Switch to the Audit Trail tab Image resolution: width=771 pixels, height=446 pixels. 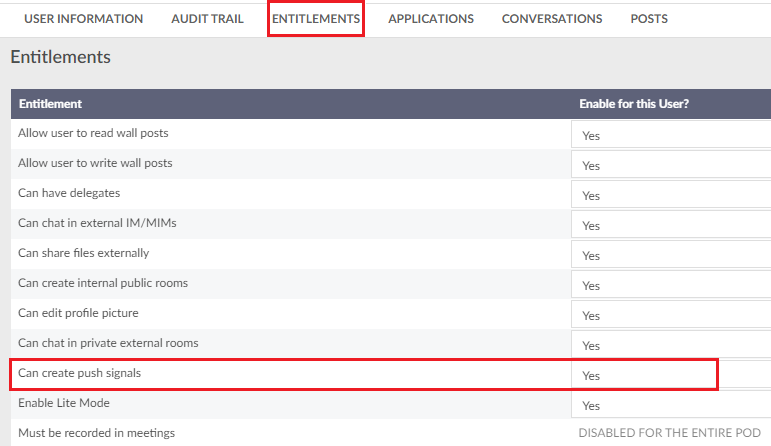click(207, 19)
